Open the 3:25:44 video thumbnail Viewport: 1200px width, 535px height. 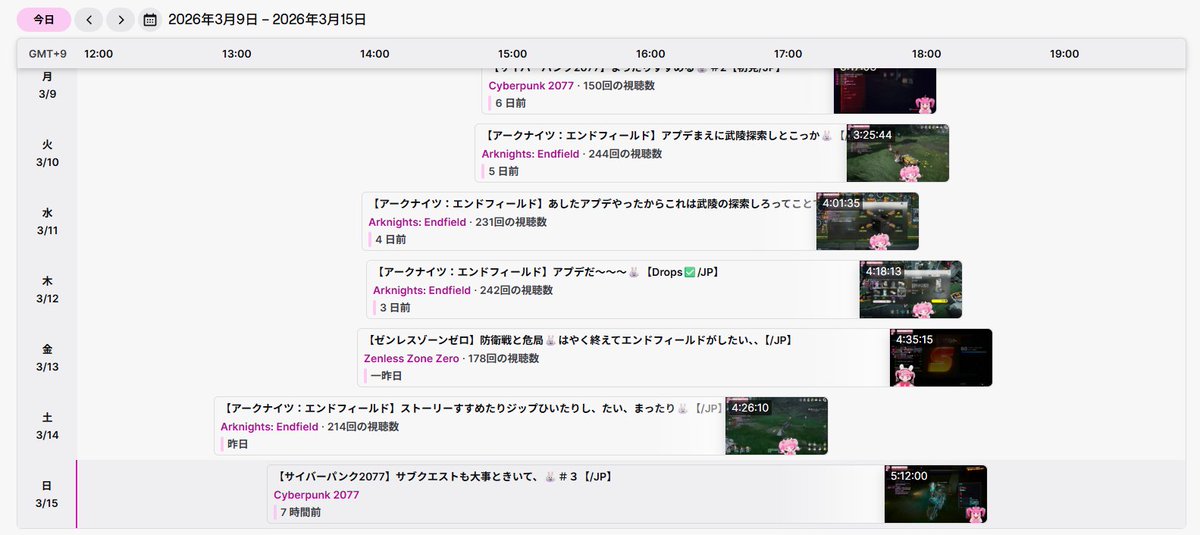tap(897, 153)
